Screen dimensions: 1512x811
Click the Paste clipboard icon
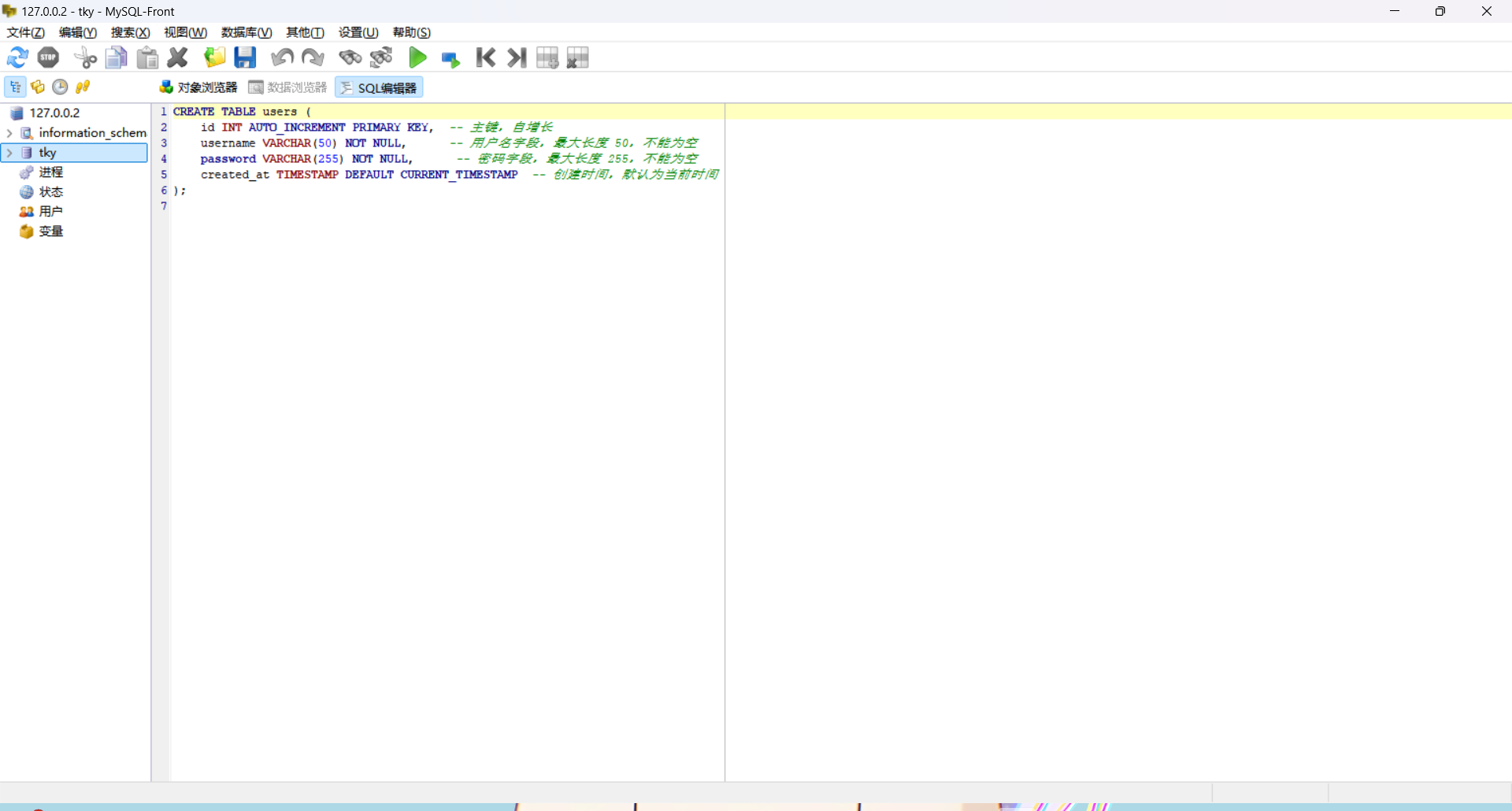(x=147, y=57)
